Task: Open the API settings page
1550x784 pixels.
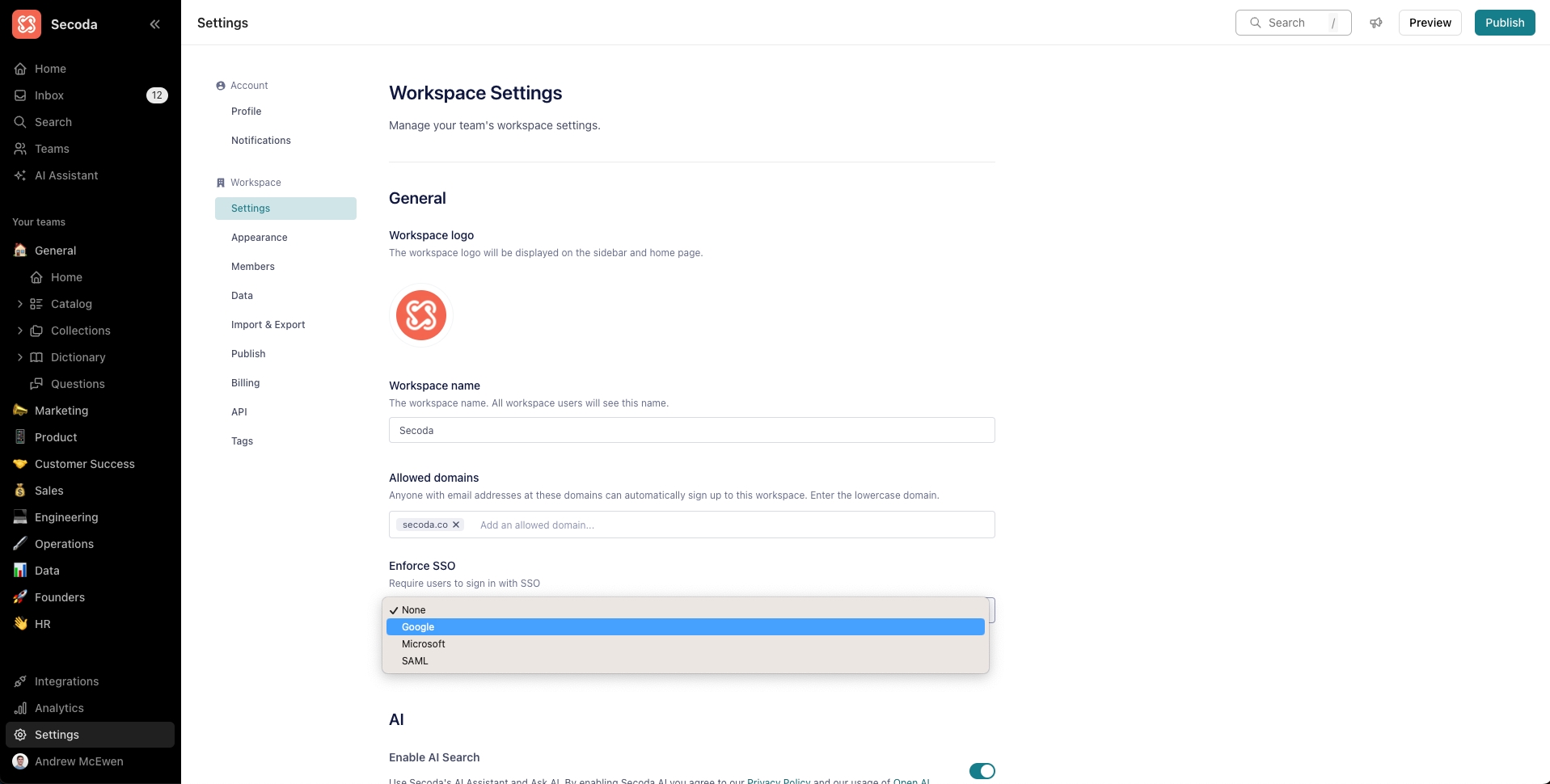Action: click(x=285, y=412)
